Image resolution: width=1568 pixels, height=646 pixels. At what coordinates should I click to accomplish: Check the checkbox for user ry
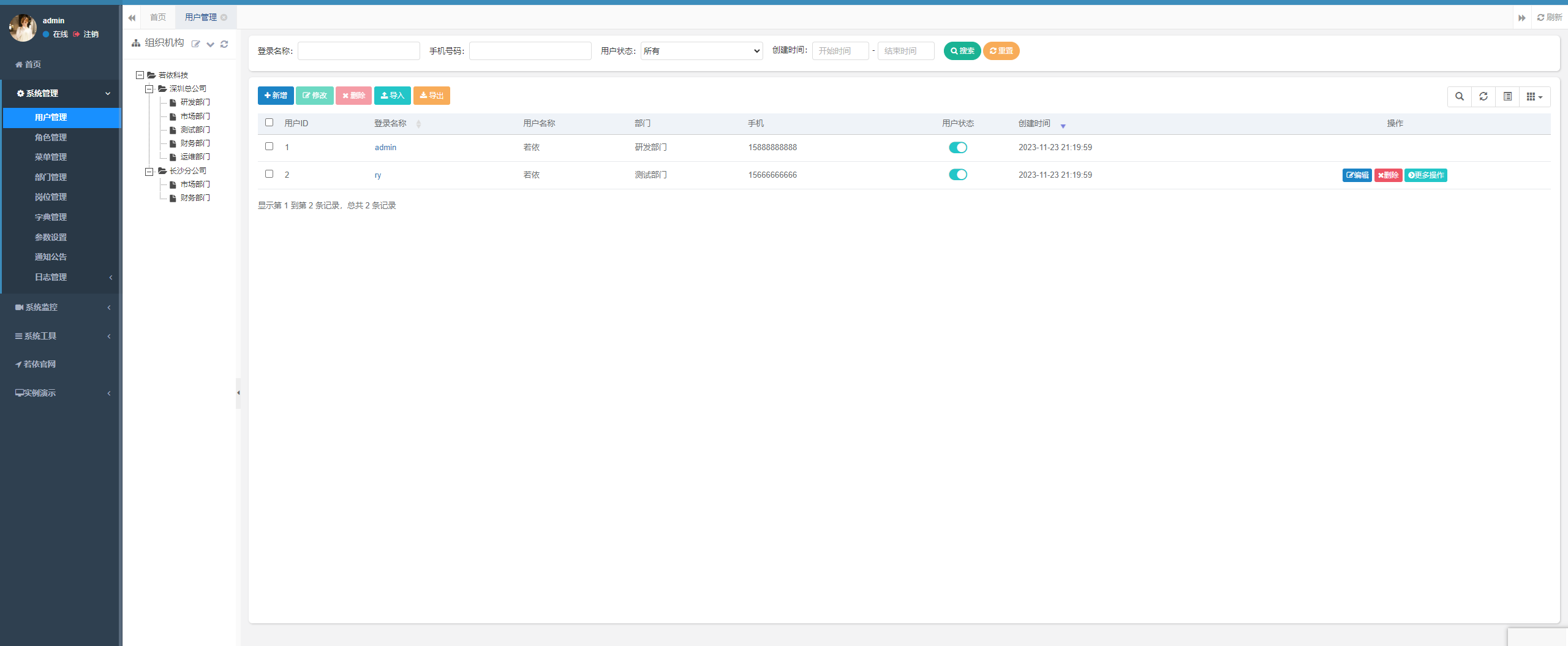(x=269, y=174)
